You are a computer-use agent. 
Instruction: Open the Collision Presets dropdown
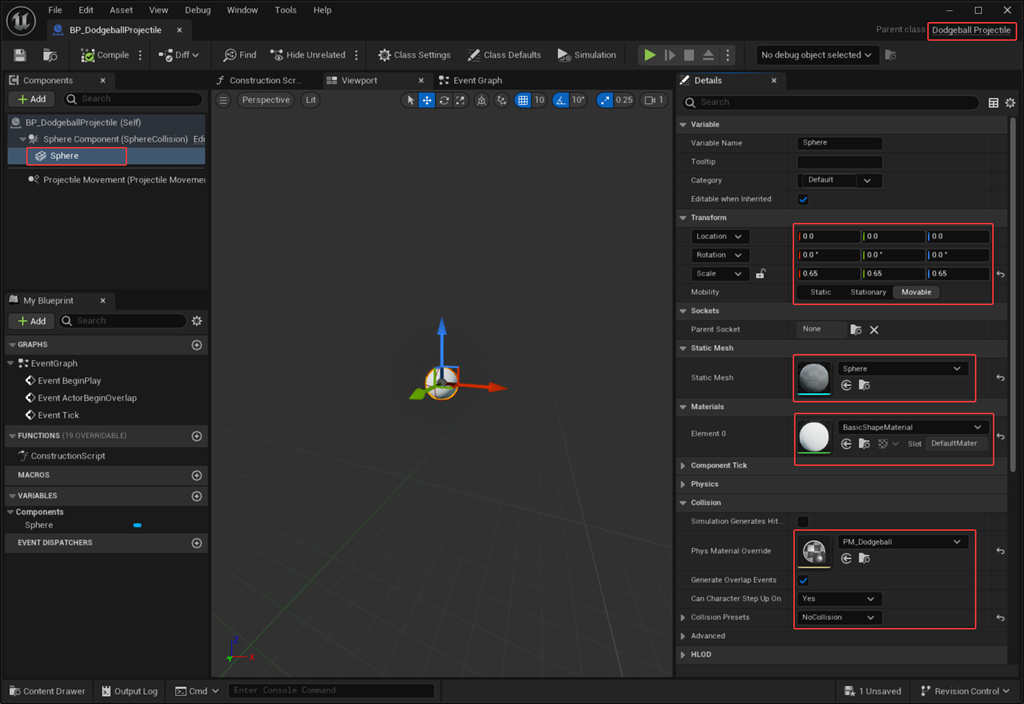tap(840, 618)
